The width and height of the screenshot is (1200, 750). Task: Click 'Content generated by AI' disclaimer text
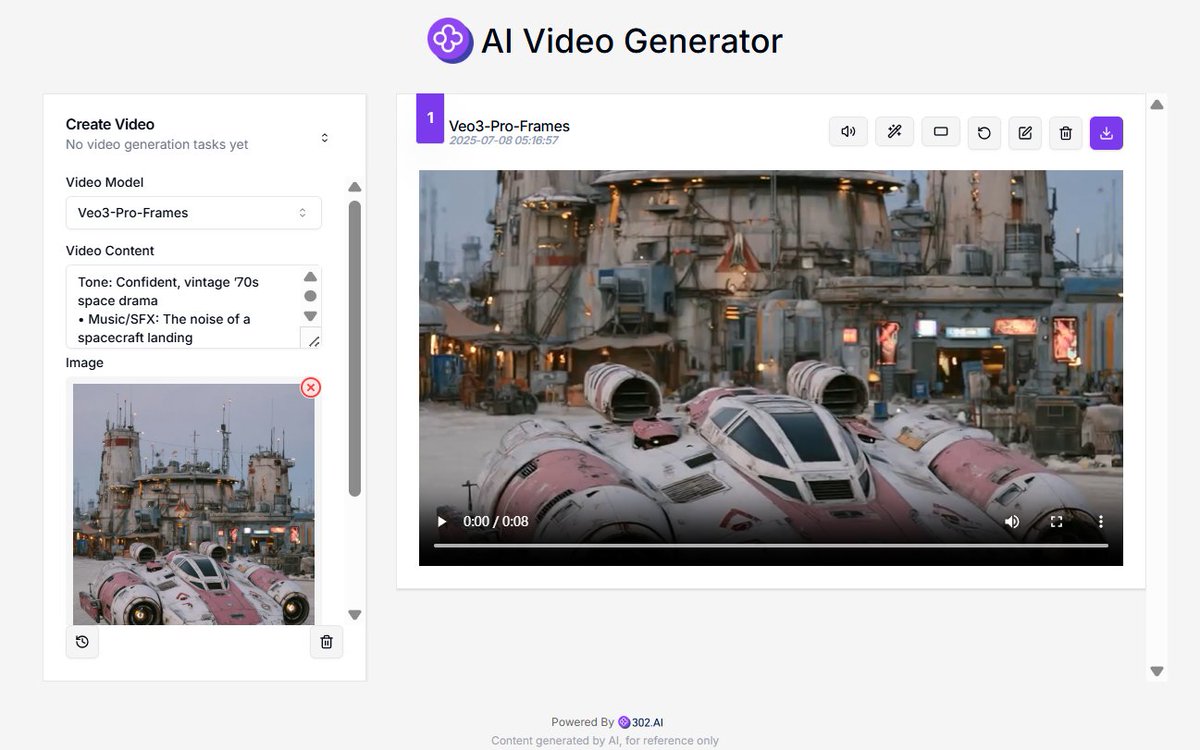(x=605, y=741)
